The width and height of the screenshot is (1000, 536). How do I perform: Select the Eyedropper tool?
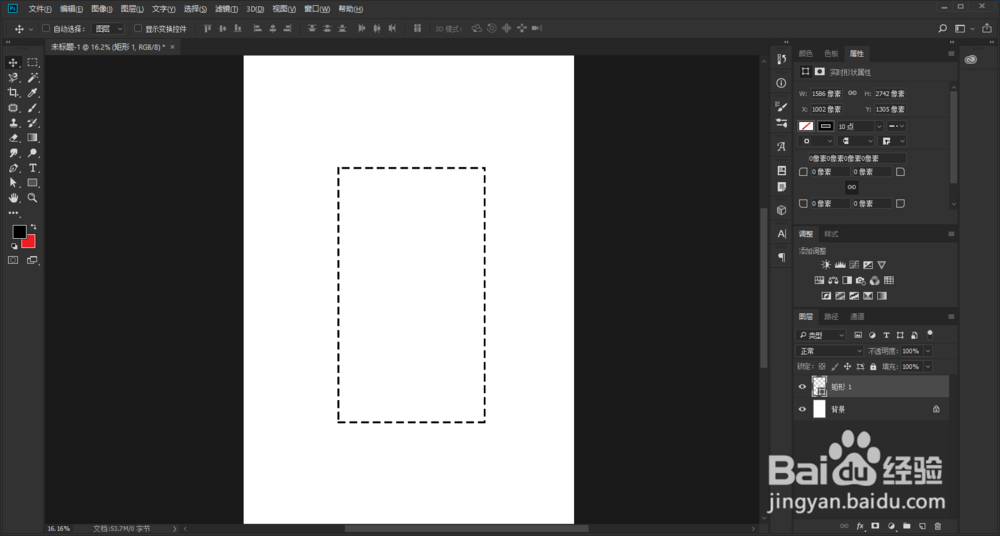pos(33,93)
